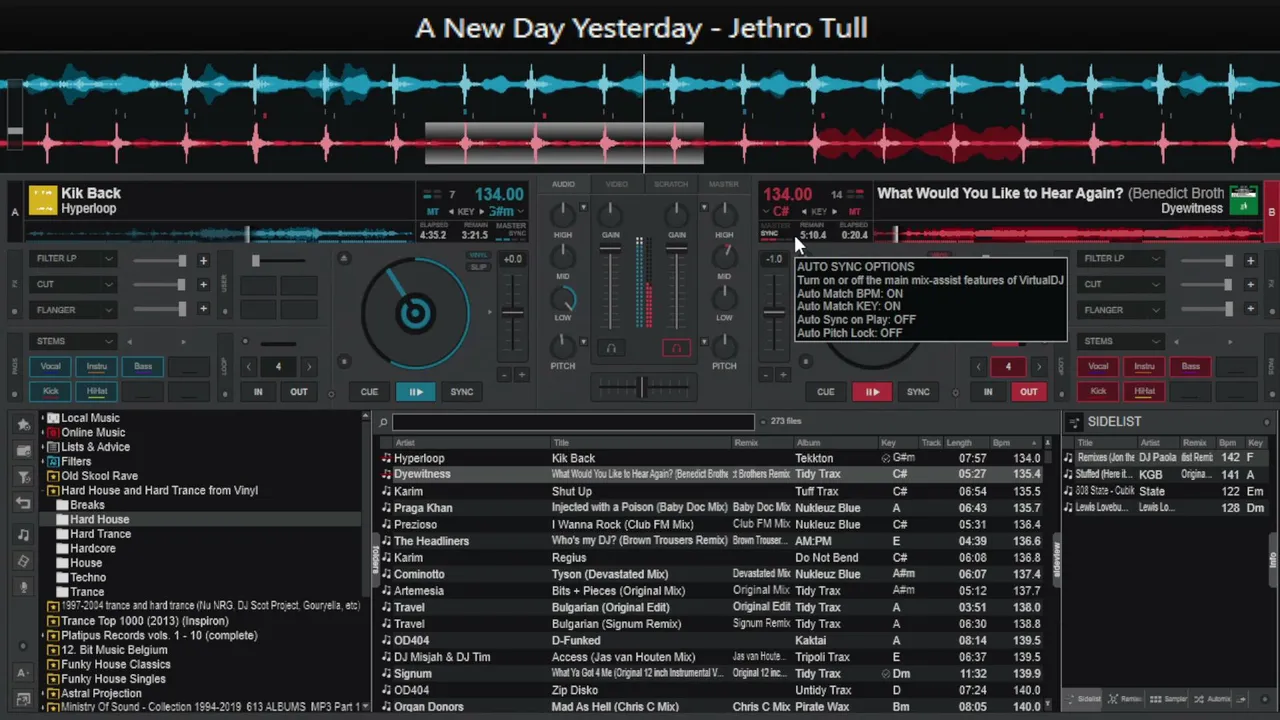Toggle deck B HiHat stem pad
The width and height of the screenshot is (1280, 720).
pyautogui.click(x=1145, y=391)
